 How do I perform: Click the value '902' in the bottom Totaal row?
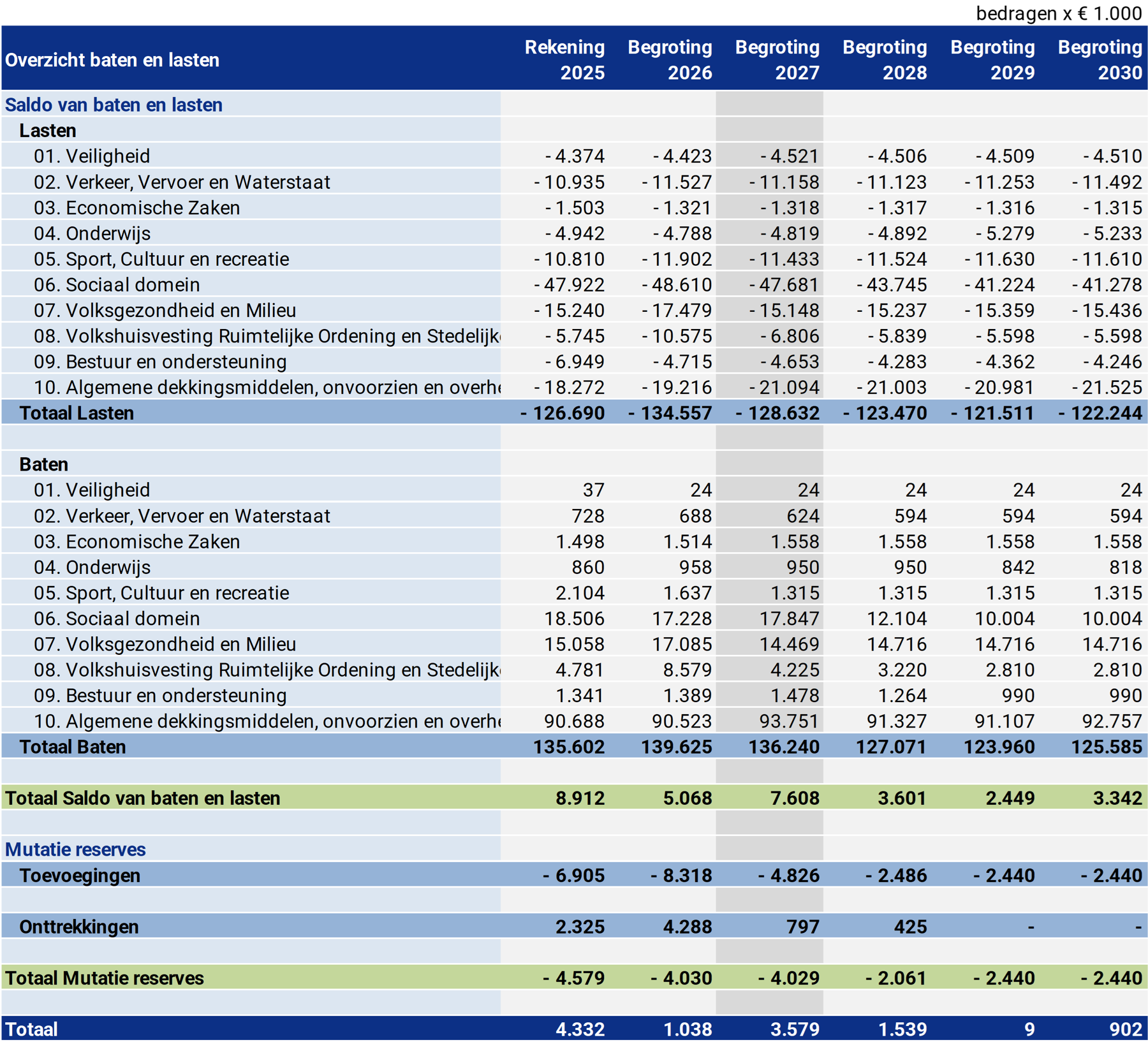click(1126, 1029)
